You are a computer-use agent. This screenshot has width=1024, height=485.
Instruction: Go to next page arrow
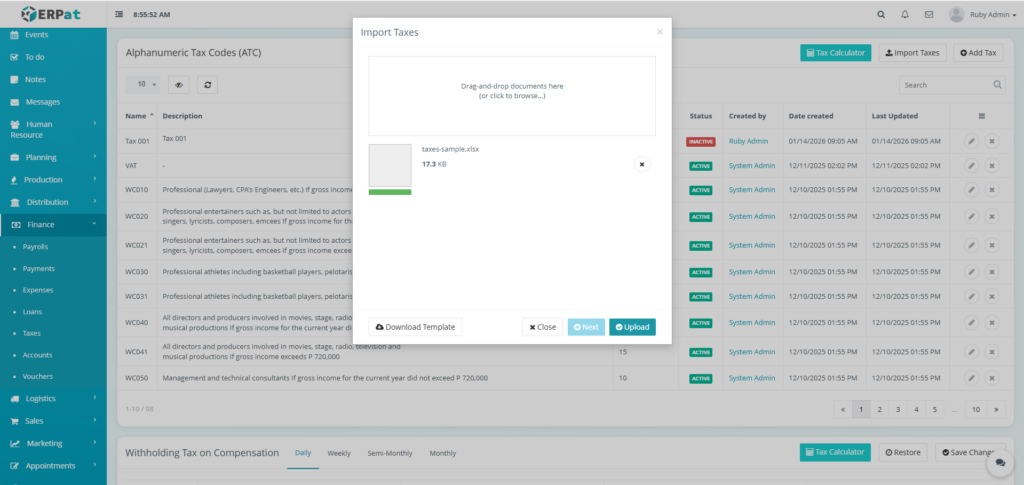click(996, 409)
